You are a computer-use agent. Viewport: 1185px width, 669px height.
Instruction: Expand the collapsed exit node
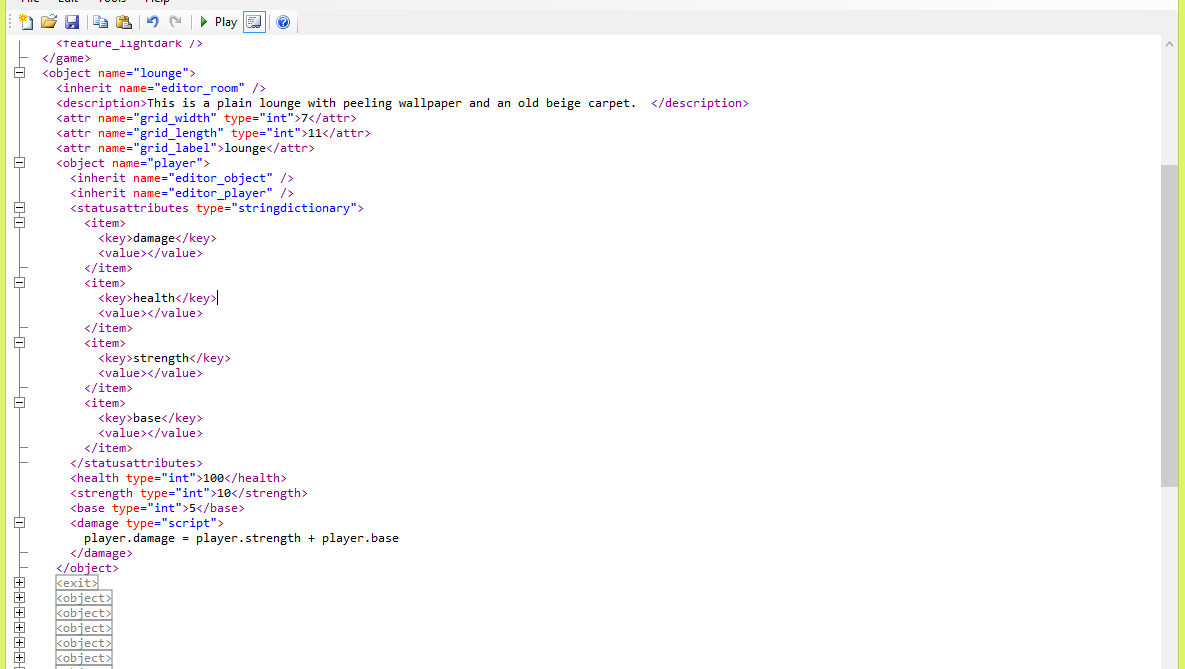click(19, 583)
